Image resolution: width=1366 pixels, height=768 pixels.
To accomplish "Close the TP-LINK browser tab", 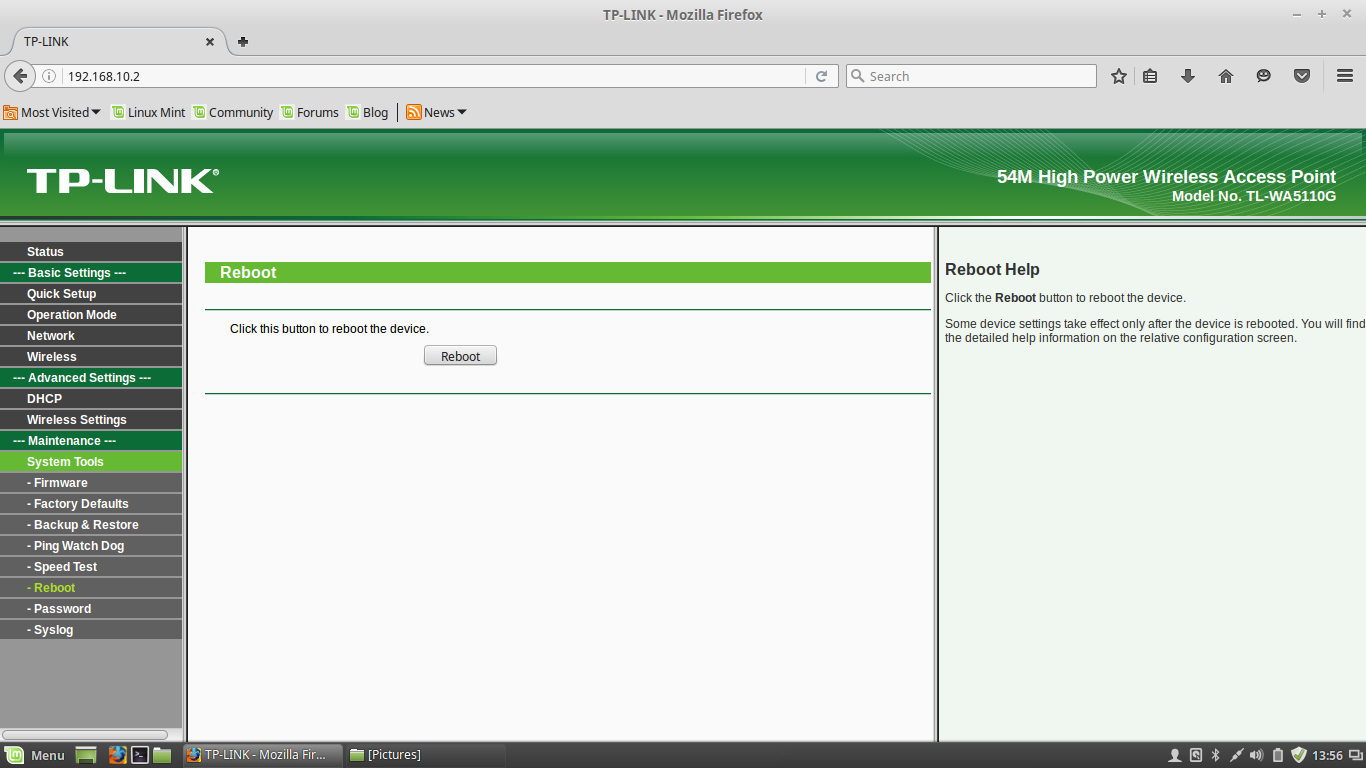I will [210, 42].
